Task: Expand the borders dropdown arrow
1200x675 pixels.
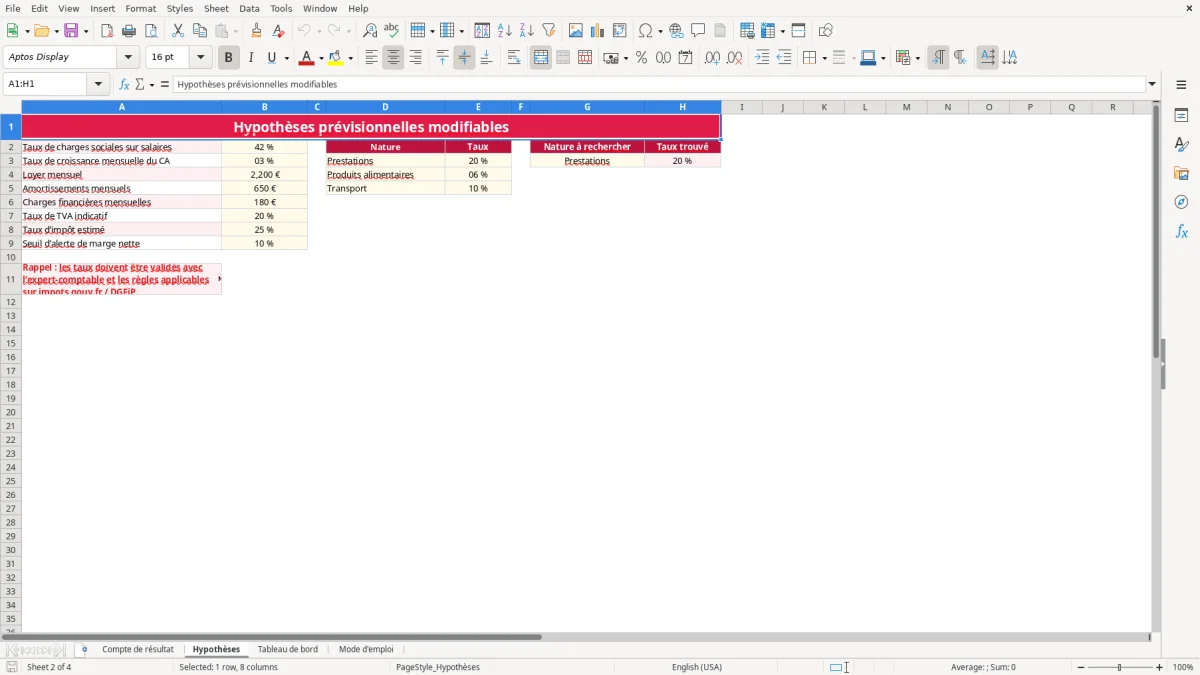Action: (x=824, y=58)
